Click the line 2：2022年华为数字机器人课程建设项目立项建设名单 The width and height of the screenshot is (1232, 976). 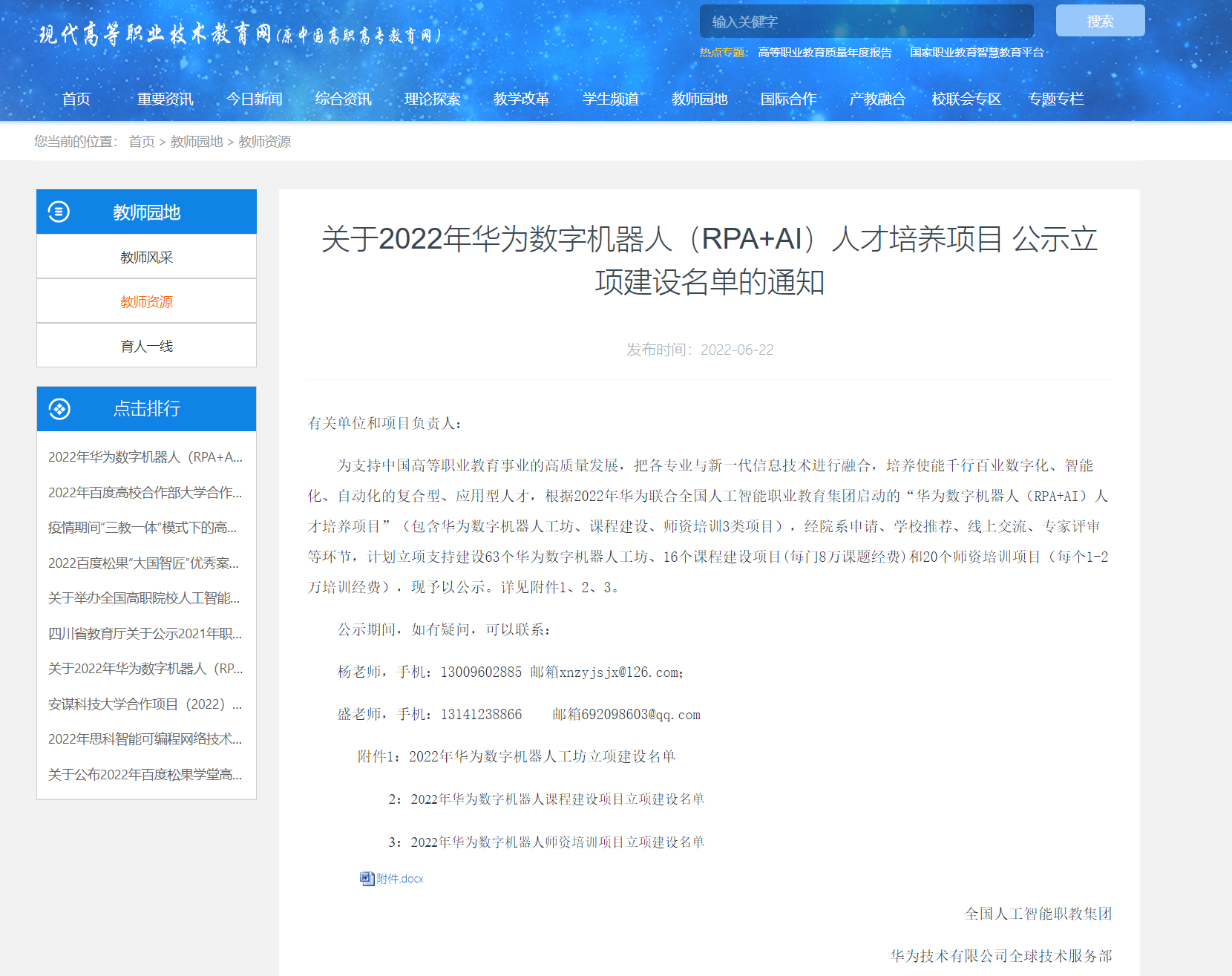546,799
